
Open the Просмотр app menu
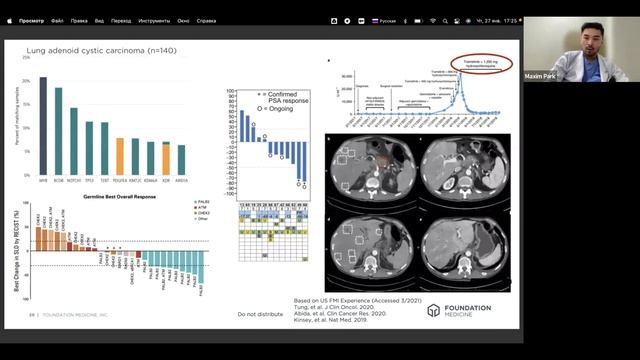(31, 21)
